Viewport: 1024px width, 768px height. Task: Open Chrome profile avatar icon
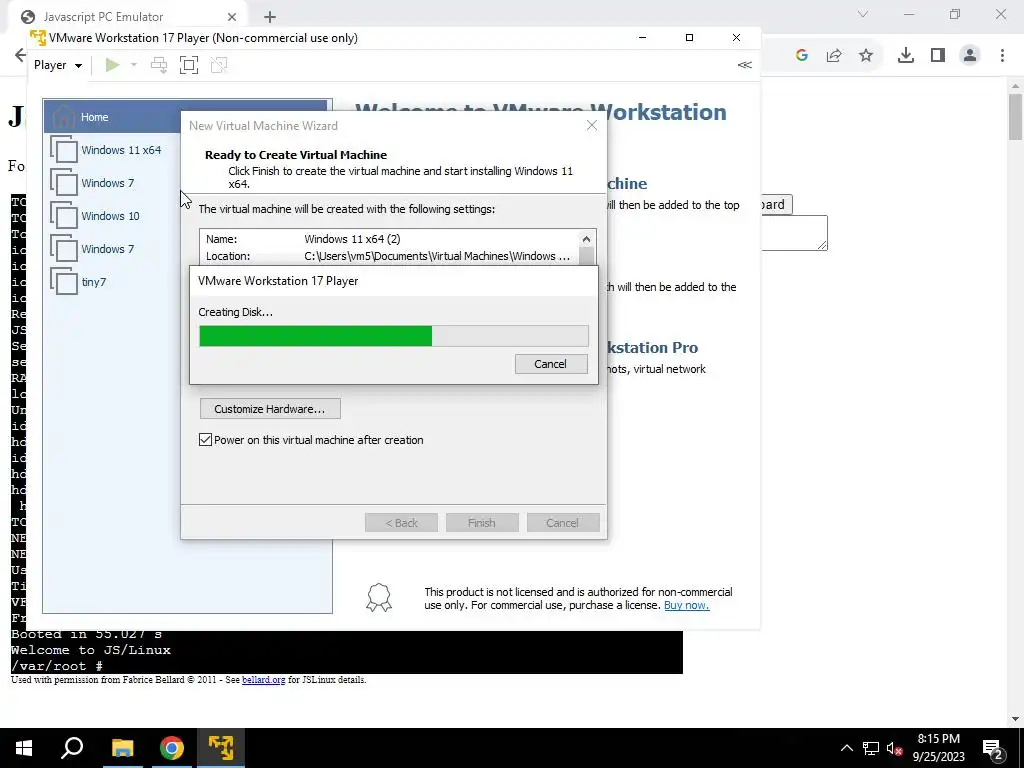coord(970,56)
